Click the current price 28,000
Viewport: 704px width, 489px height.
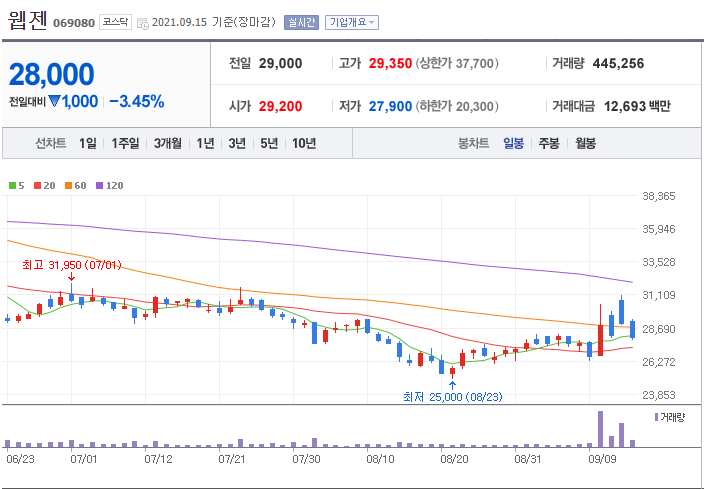click(52, 75)
